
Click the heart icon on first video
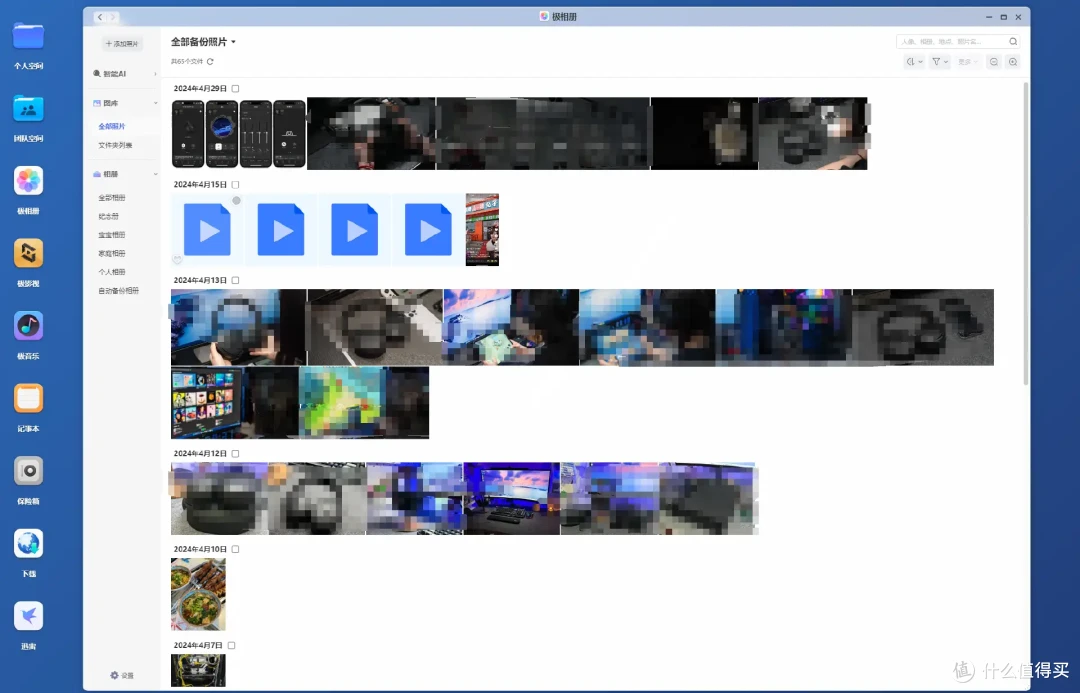177,260
